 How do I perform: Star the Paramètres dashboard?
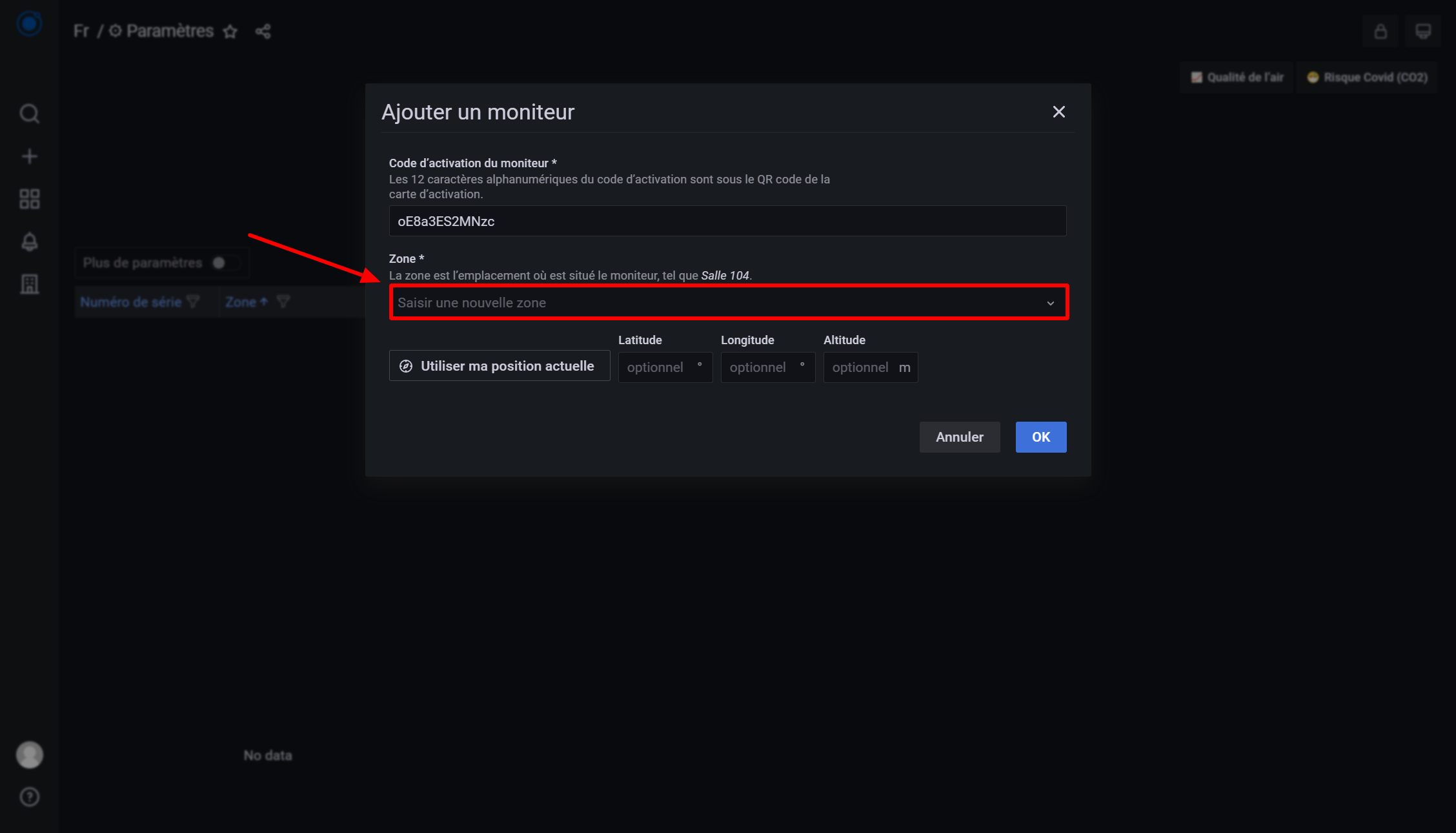click(230, 32)
